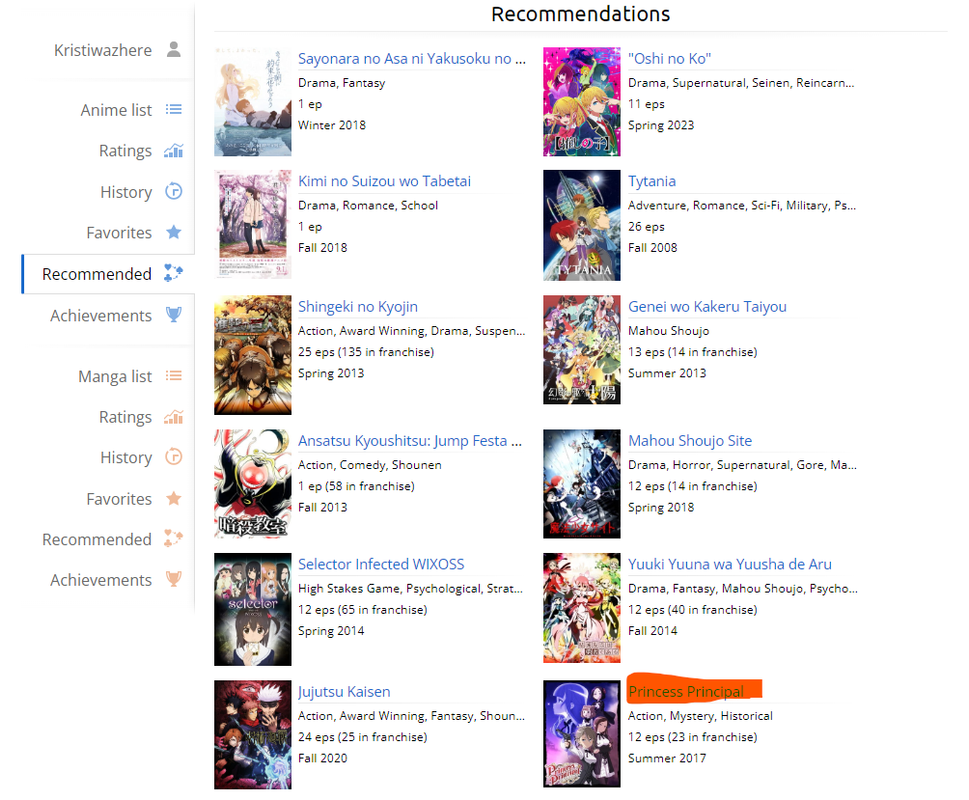969x800 pixels.
Task: Click the blue anime Ratings chart icon
Action: coord(174,150)
